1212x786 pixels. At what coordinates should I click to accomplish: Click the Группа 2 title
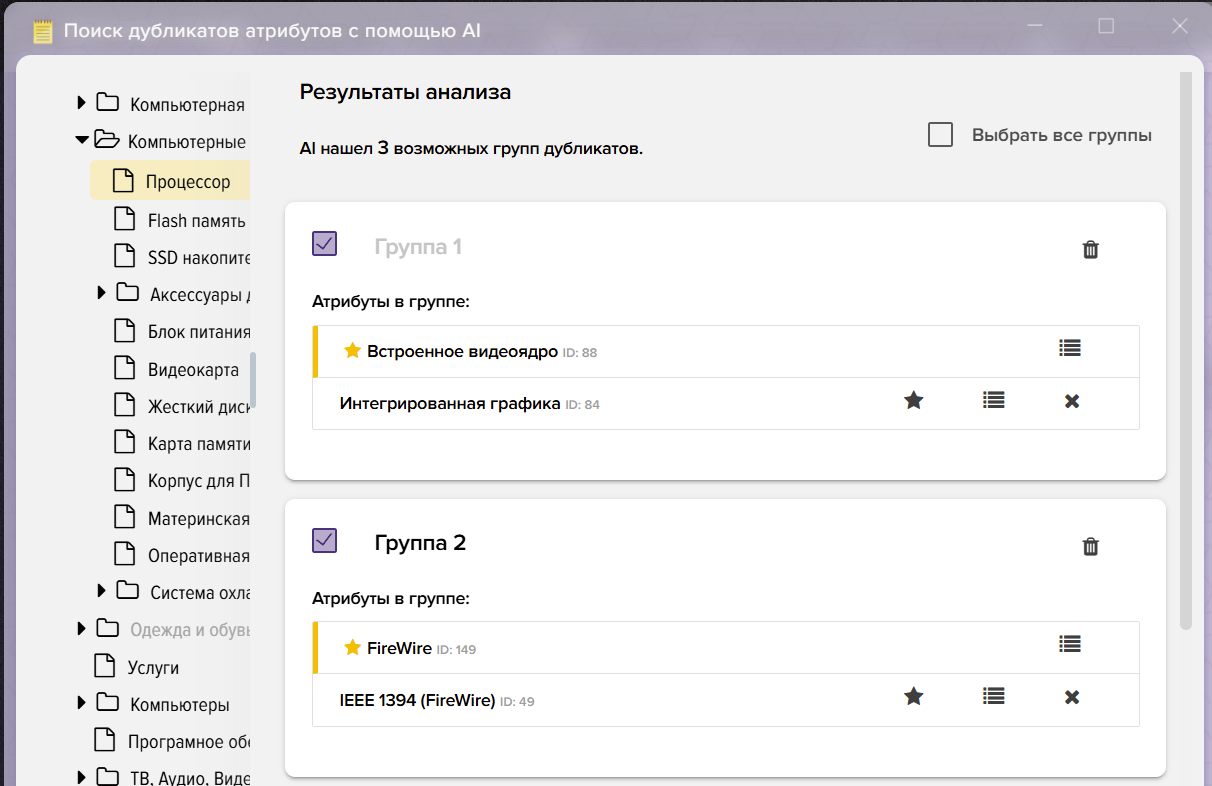420,543
